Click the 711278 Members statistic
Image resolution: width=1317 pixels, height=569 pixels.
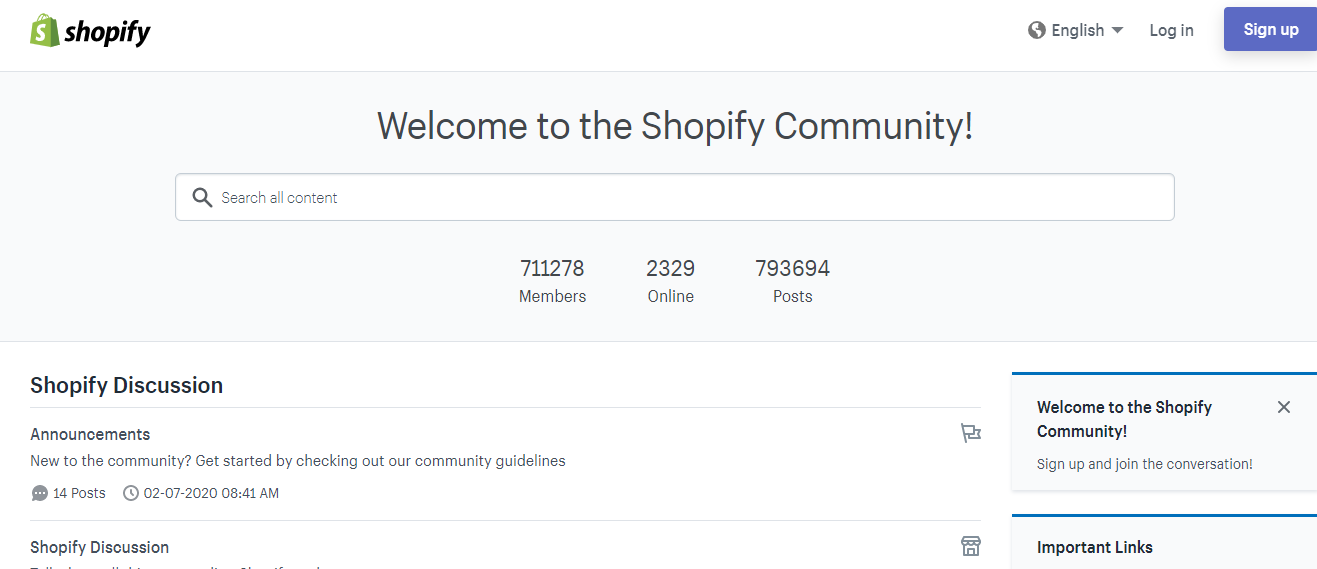coord(552,281)
